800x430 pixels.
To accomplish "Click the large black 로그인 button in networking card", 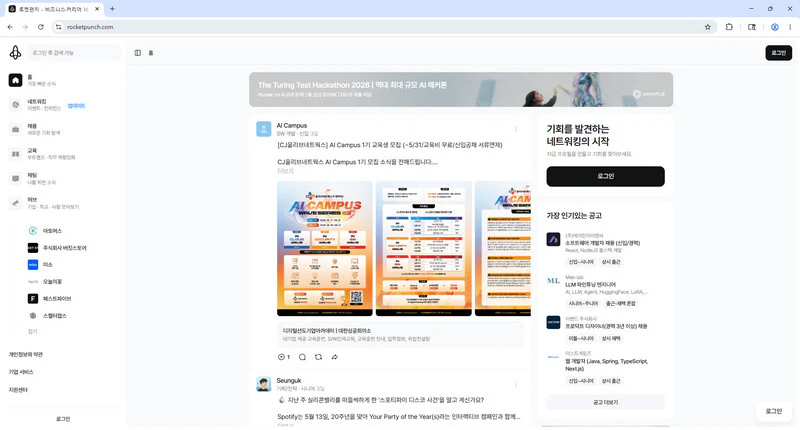I will [606, 176].
